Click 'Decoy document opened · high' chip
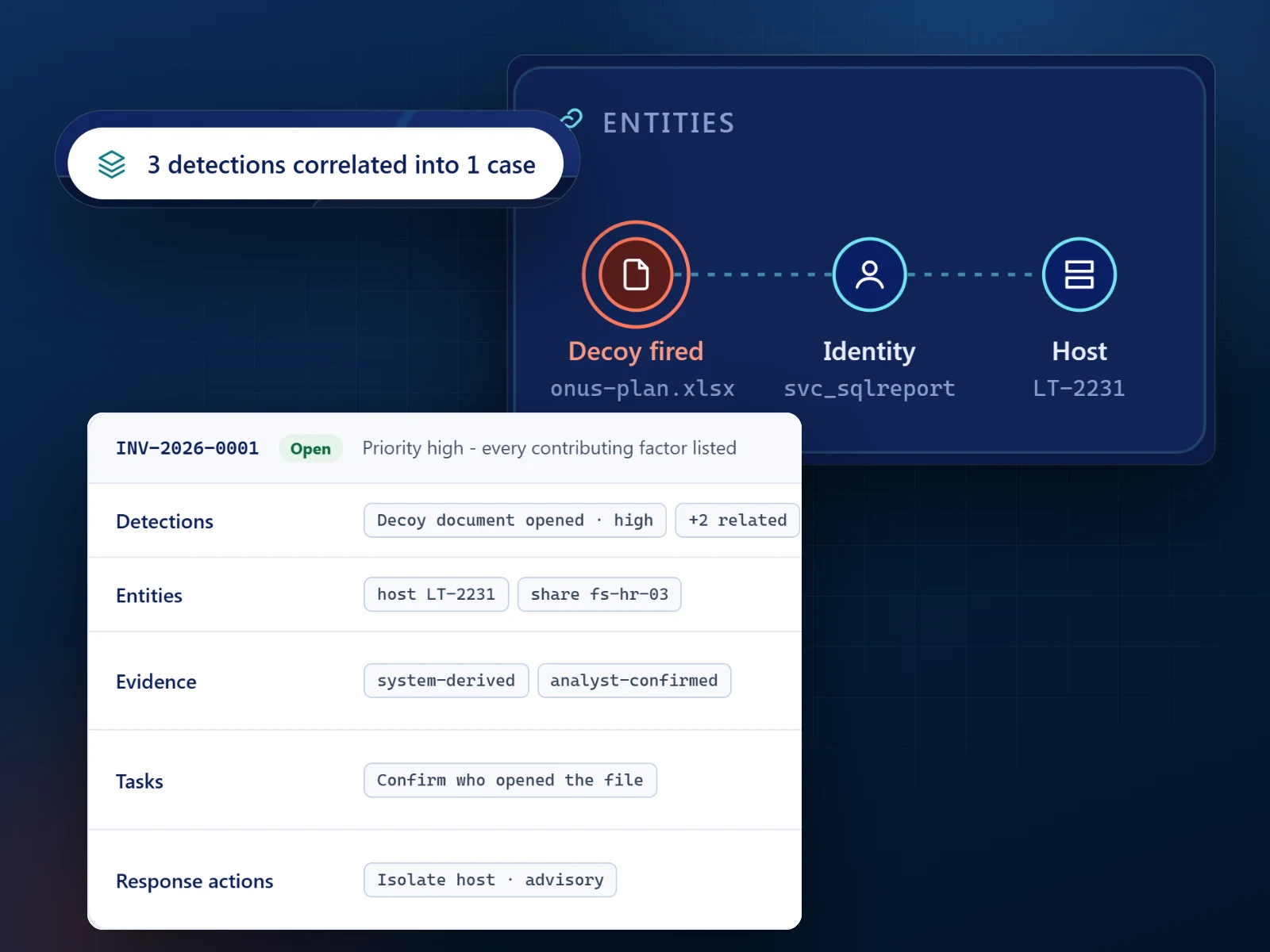The height and width of the screenshot is (952, 1270). click(x=515, y=520)
